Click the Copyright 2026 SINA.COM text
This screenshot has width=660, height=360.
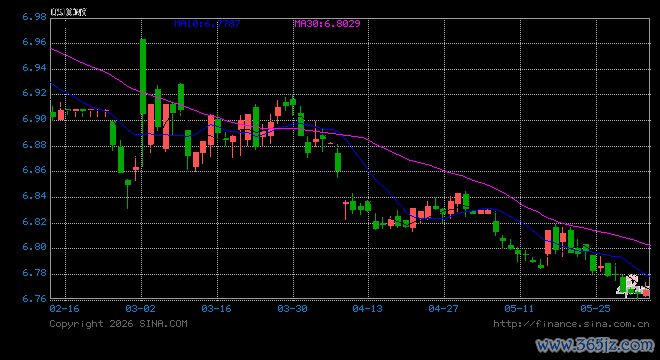click(x=118, y=324)
